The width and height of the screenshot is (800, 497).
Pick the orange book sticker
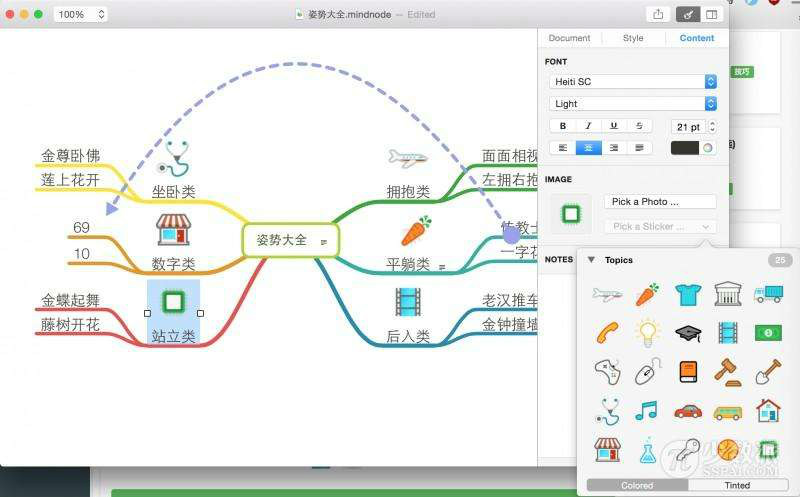pos(688,372)
